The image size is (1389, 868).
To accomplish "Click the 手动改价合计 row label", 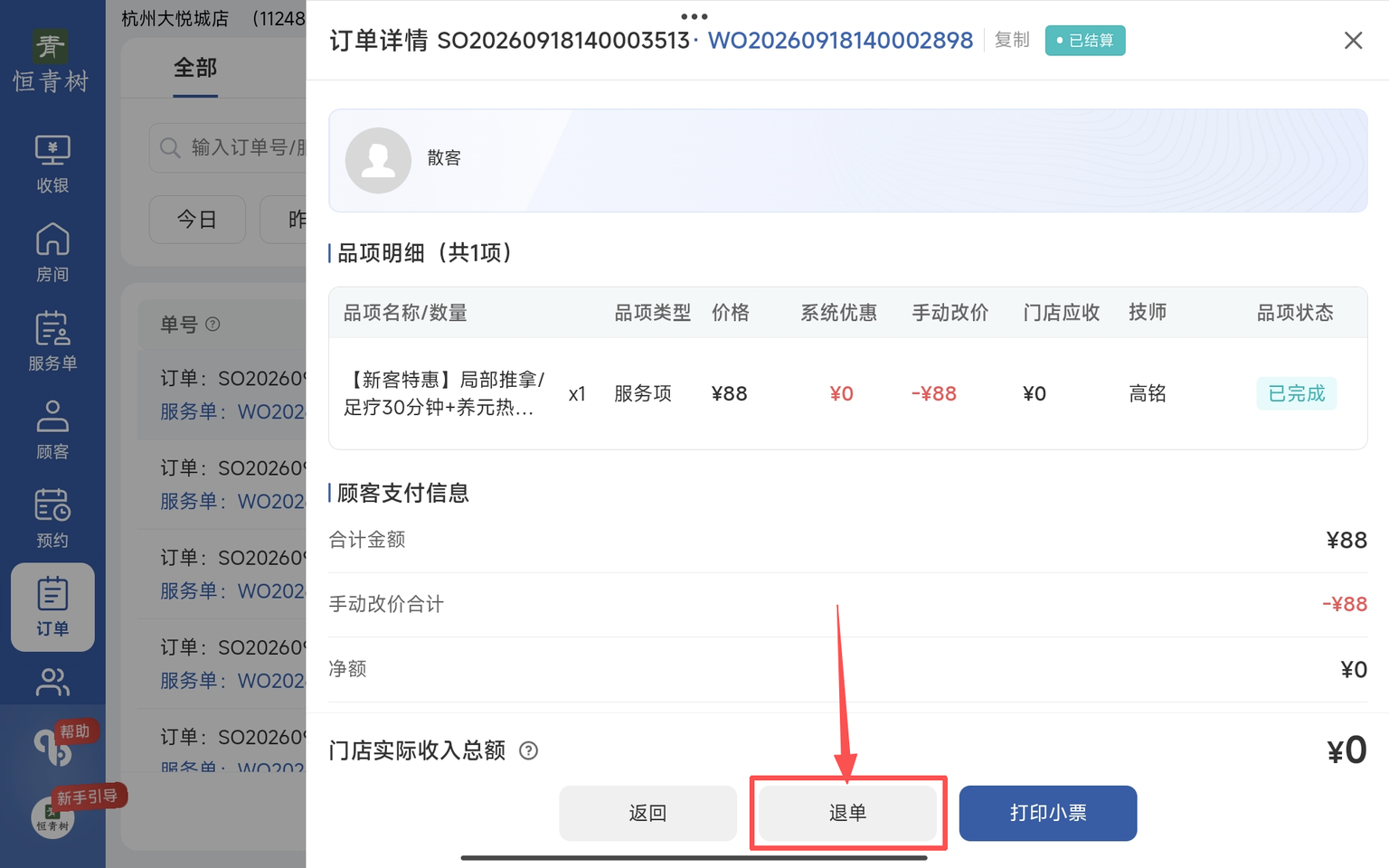I will tap(386, 604).
